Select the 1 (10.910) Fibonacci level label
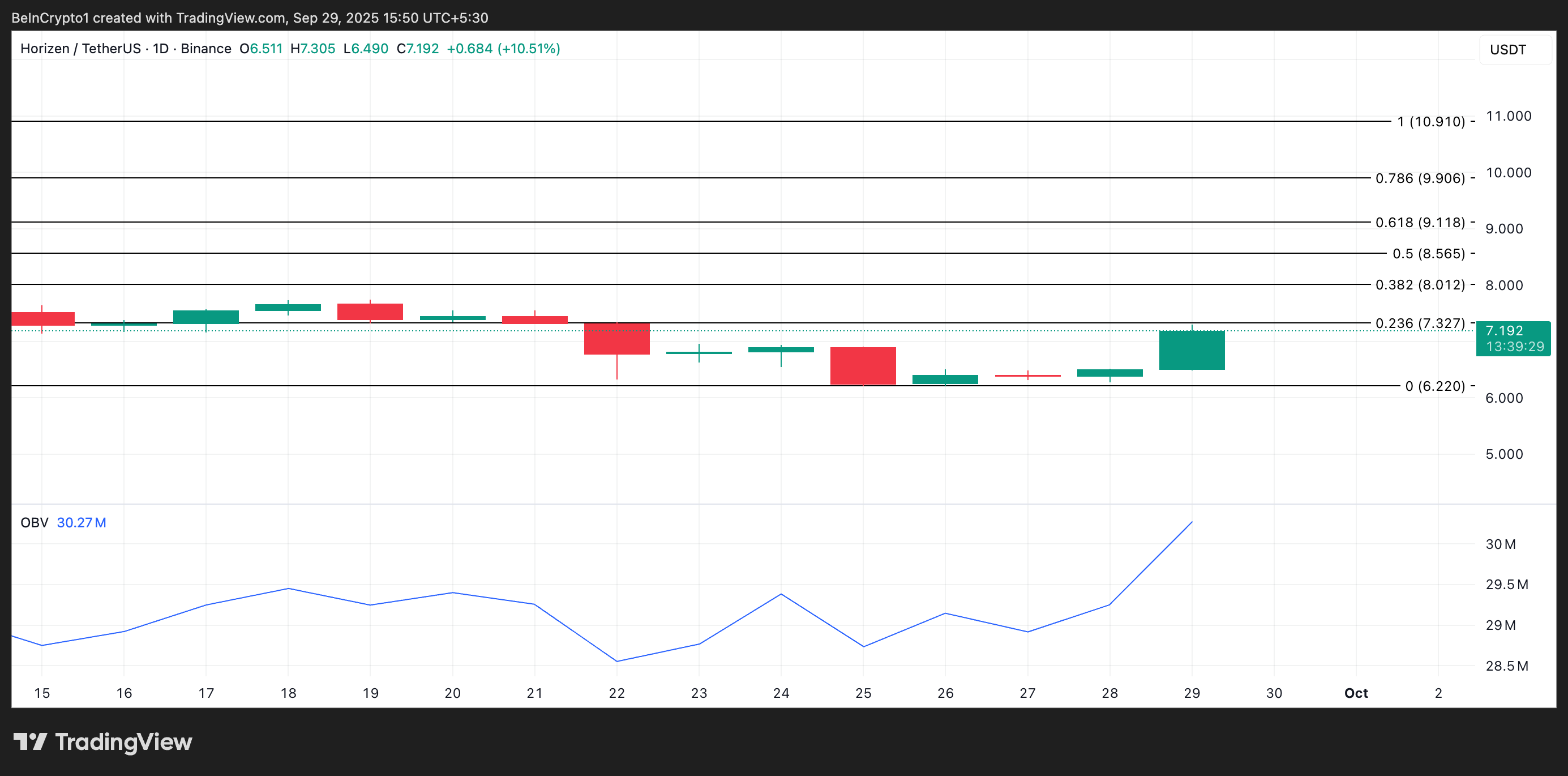 point(1430,121)
